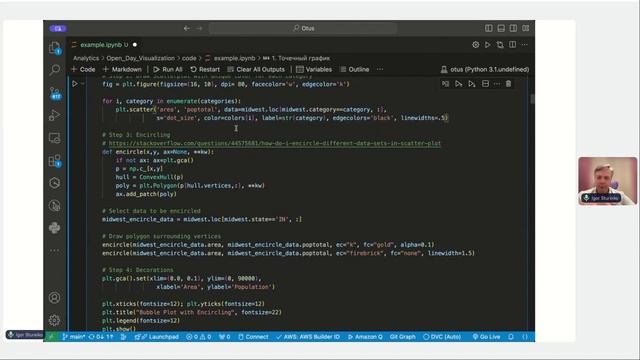Synchronize git changes in status bar

[x=101, y=337]
